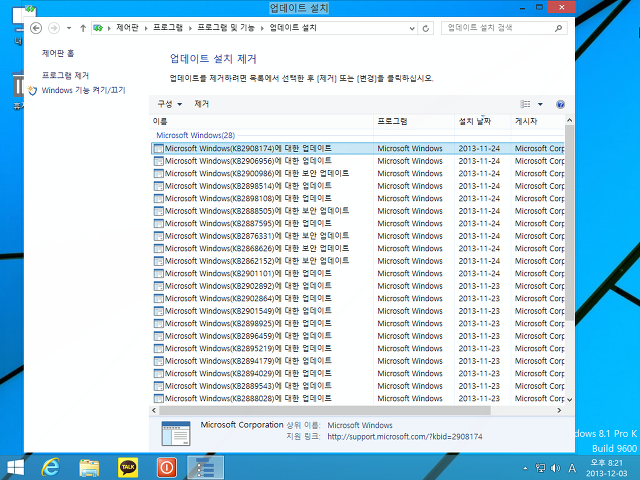Click the Windows features shield icon
The image size is (640, 480).
click(x=32, y=90)
